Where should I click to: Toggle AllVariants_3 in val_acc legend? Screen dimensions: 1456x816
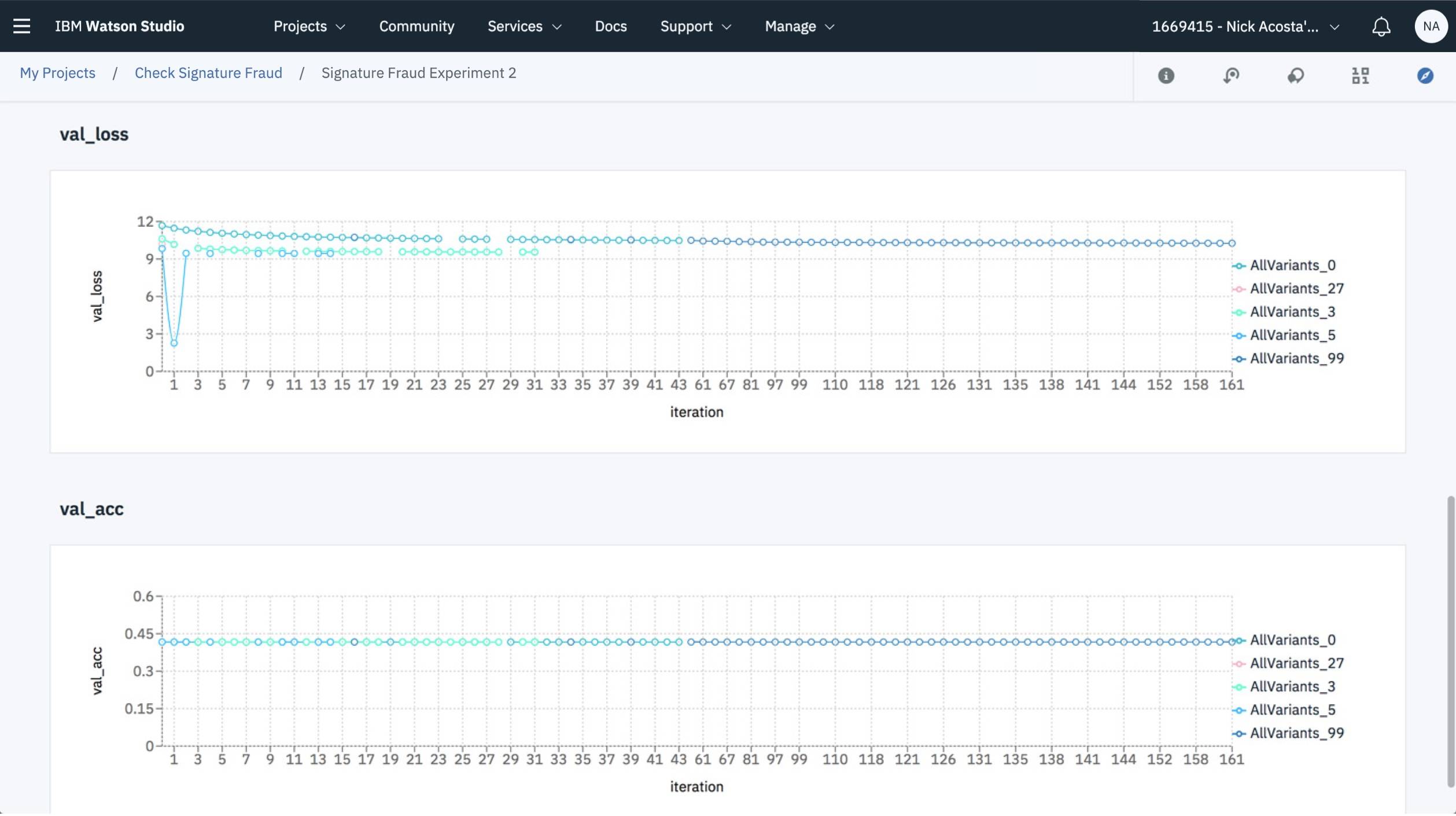click(1285, 686)
